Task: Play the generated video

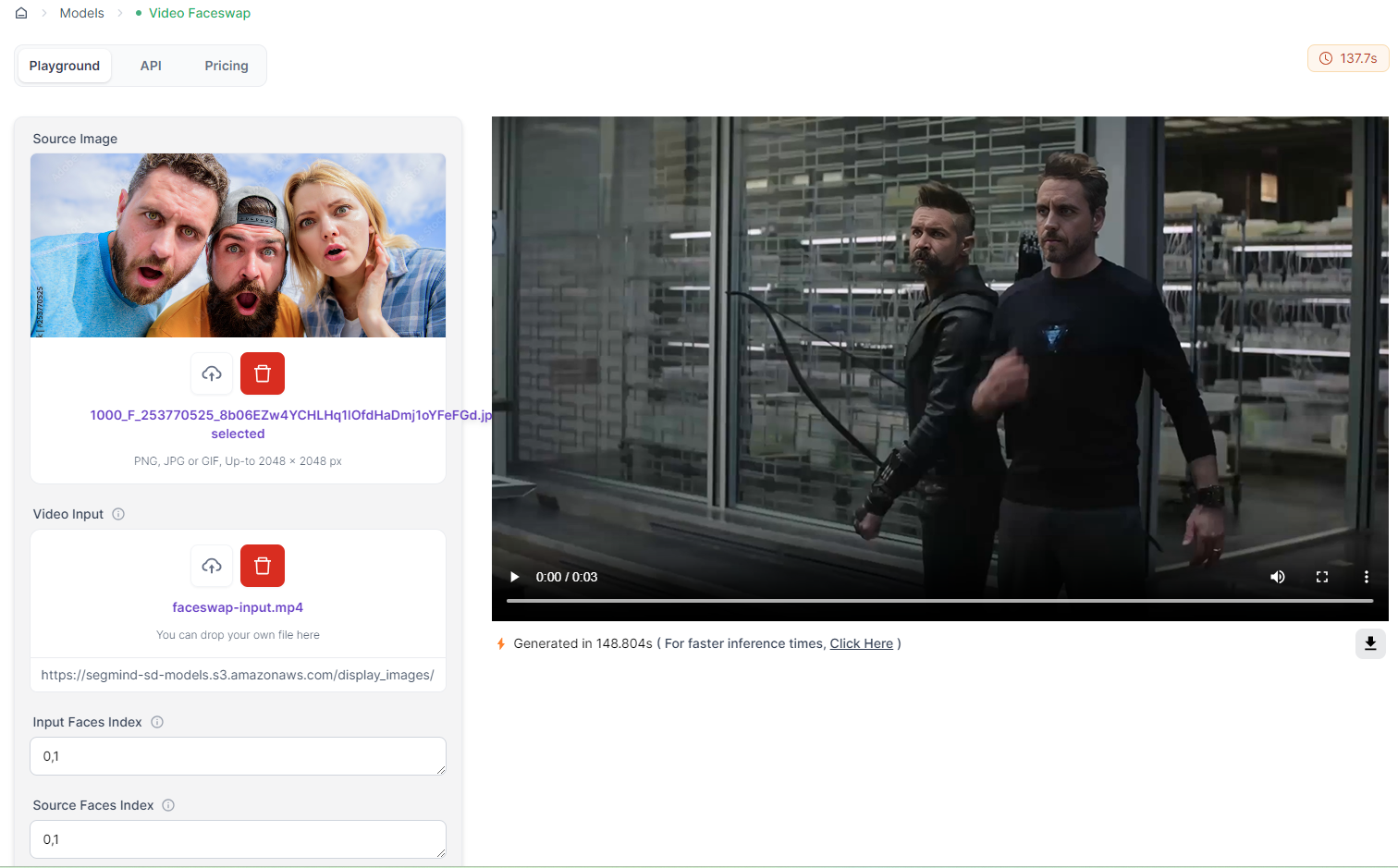Action: coord(514,577)
